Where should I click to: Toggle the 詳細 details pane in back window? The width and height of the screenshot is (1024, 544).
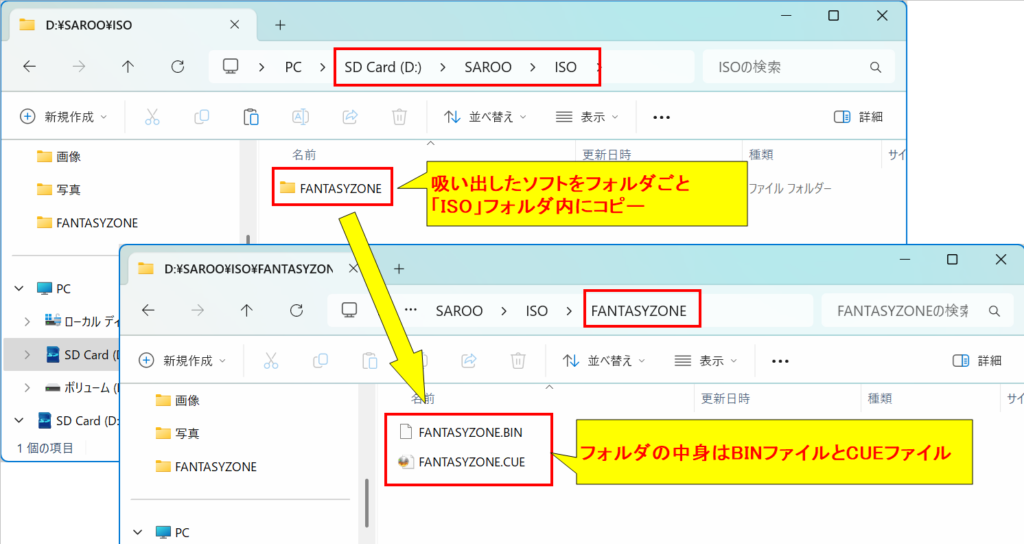(858, 117)
